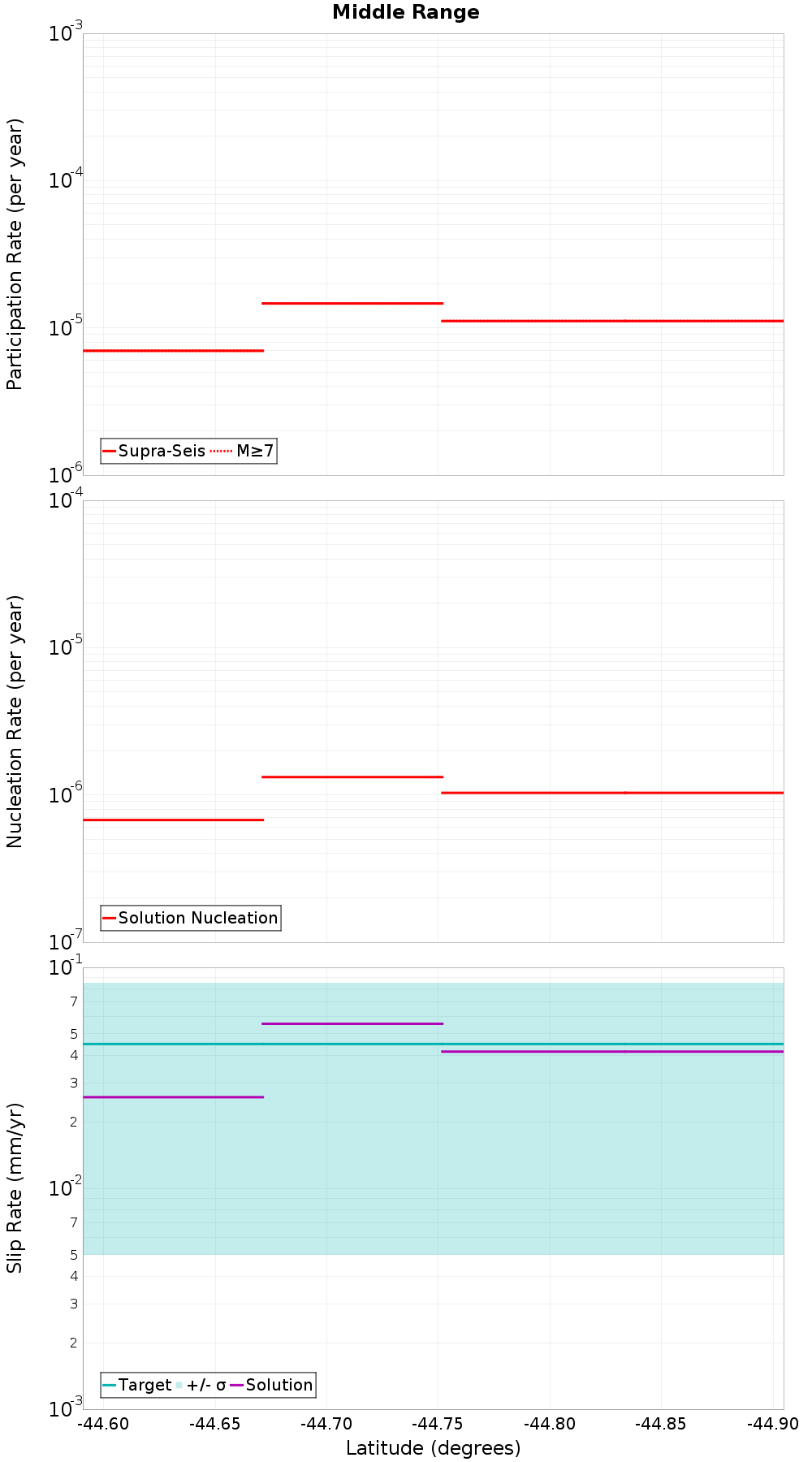The image size is (812, 1462).
Task: Click the lowest red nucleation rate segment
Action: pos(173,820)
